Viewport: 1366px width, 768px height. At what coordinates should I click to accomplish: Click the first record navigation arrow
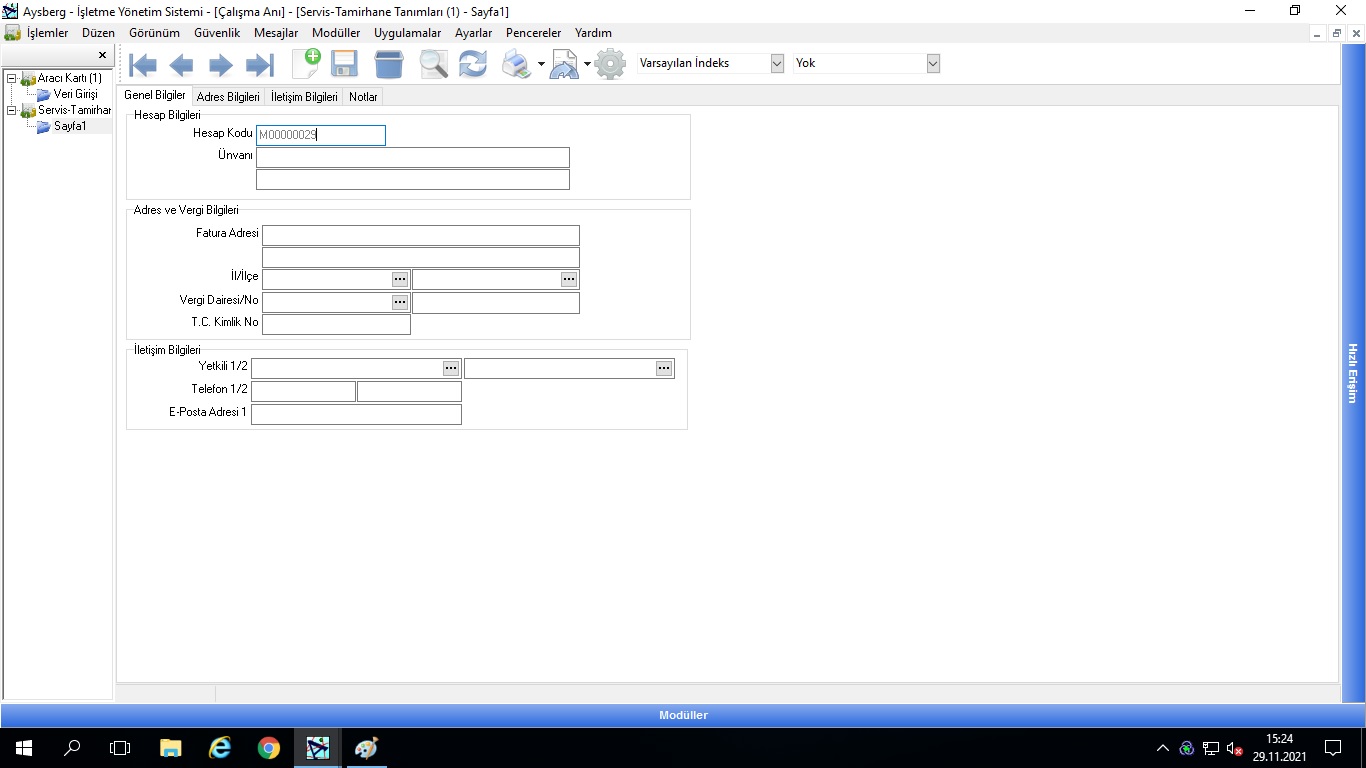[143, 66]
